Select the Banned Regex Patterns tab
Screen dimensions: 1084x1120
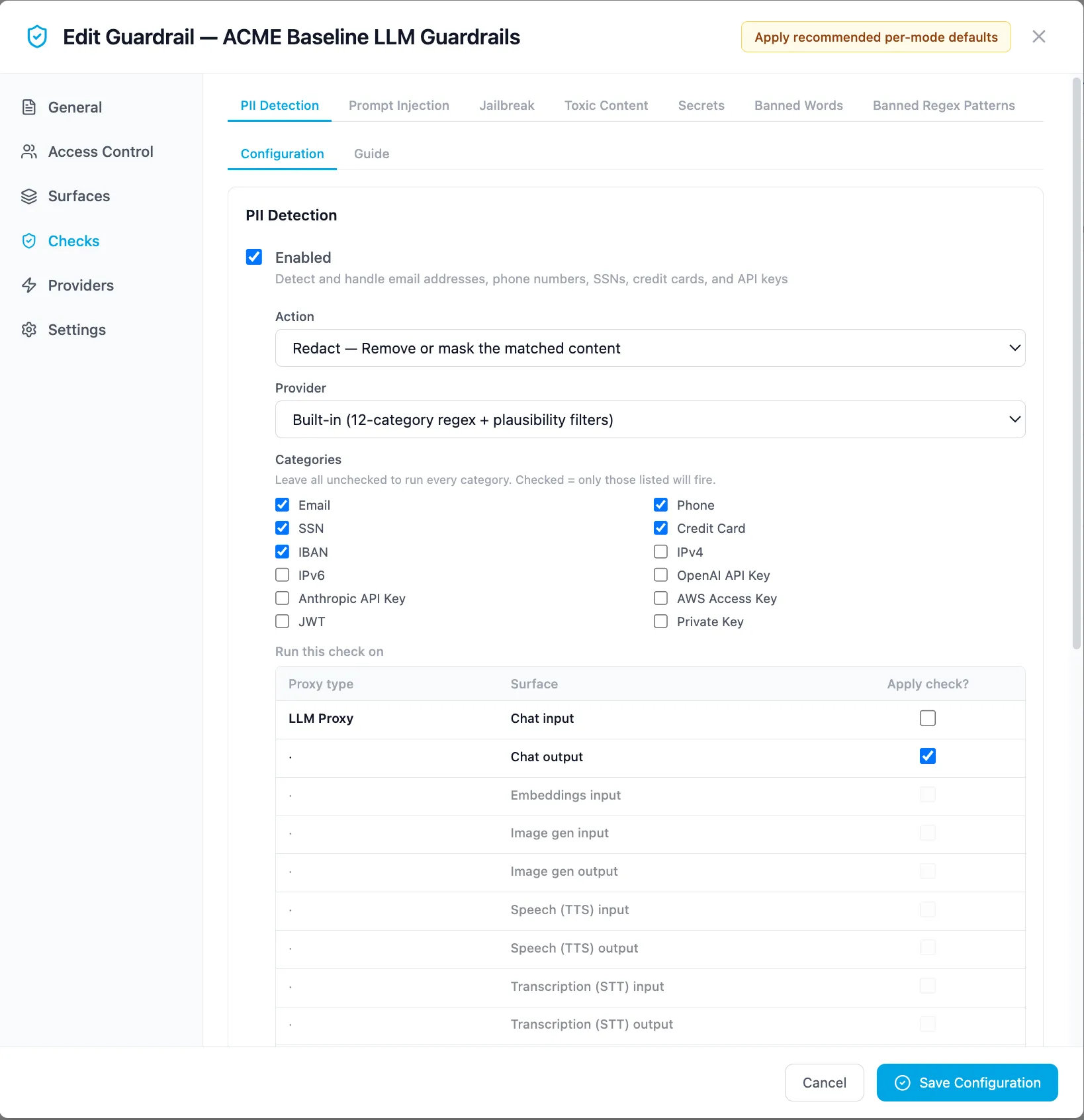[x=944, y=105]
